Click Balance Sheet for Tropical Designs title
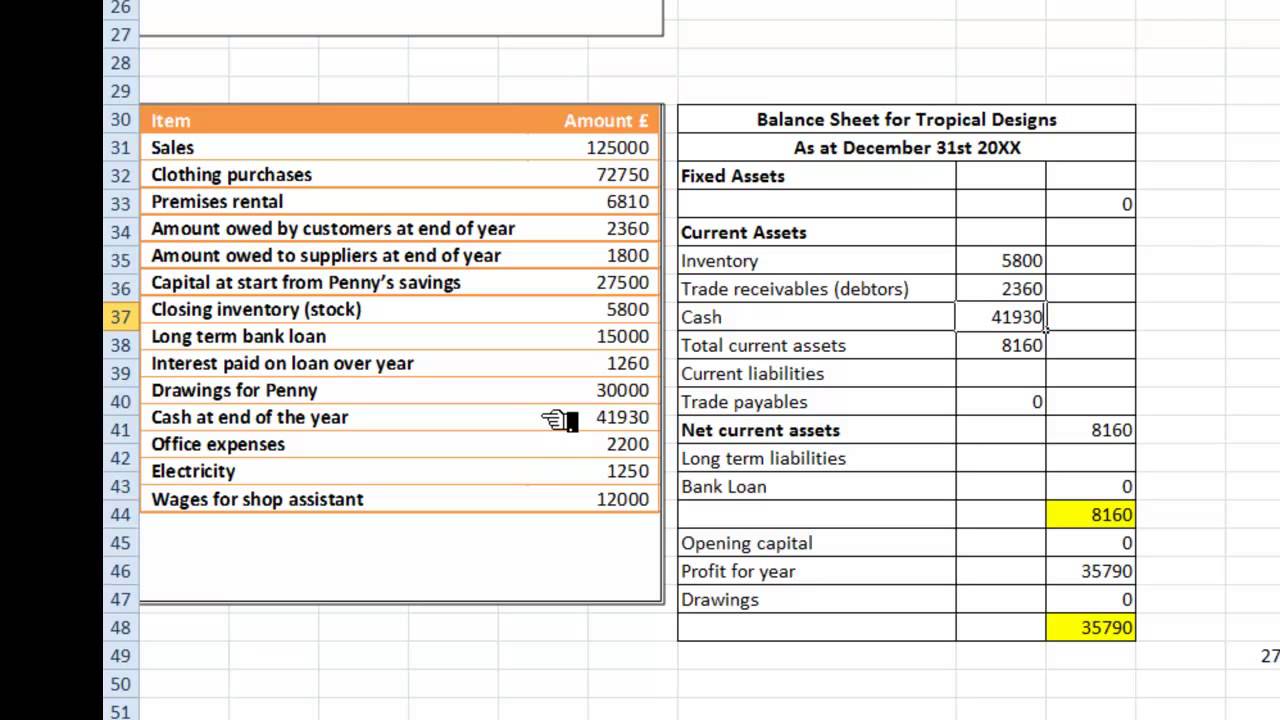 click(906, 119)
